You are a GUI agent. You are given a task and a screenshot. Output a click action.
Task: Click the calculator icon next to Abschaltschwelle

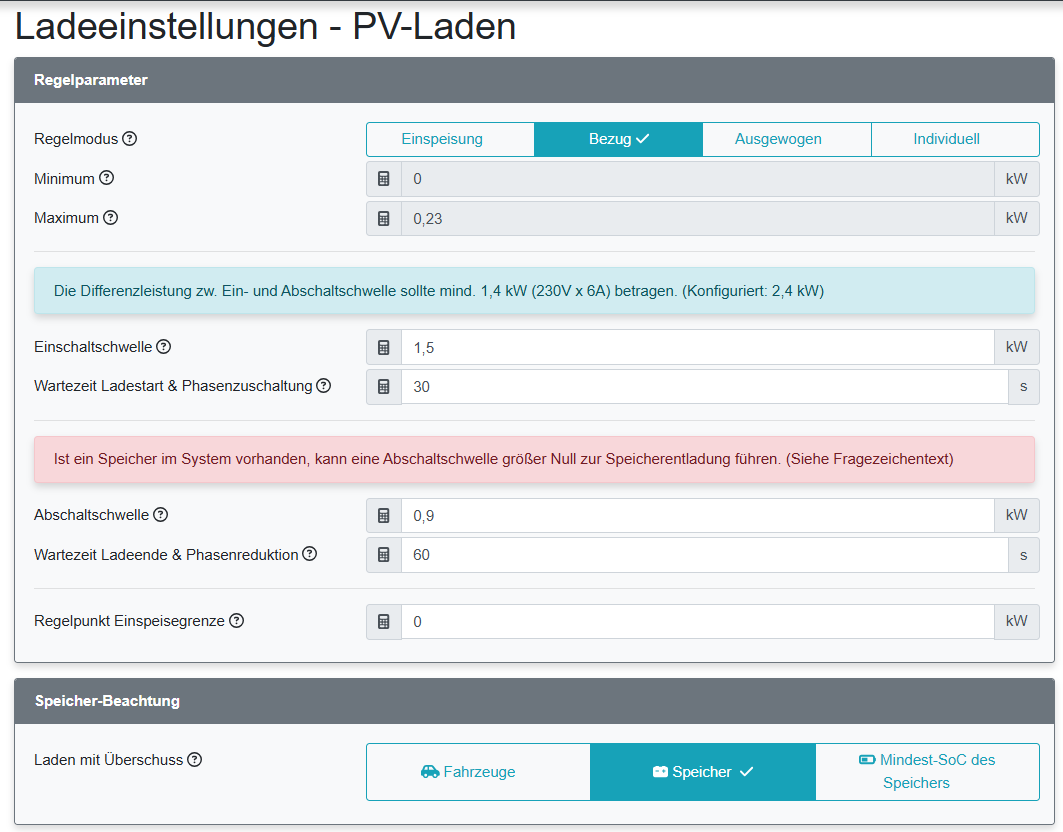click(383, 515)
